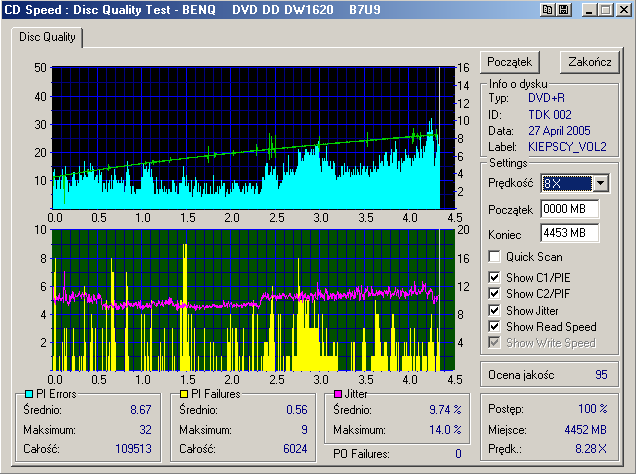This screenshot has width=636, height=474.
Task: Click the label value KIEPSCY_VOL2
Action: (567, 147)
